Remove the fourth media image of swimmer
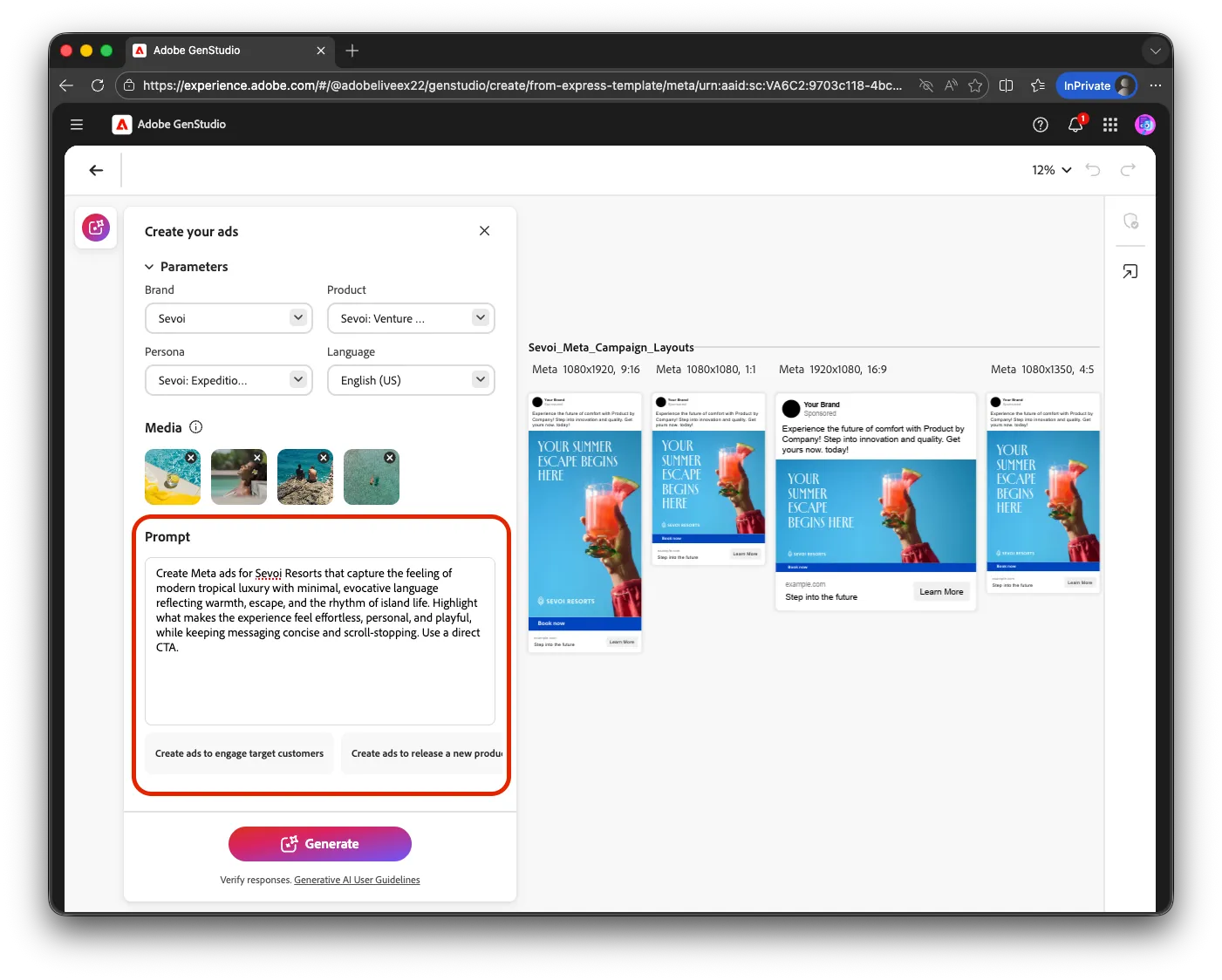 point(390,458)
